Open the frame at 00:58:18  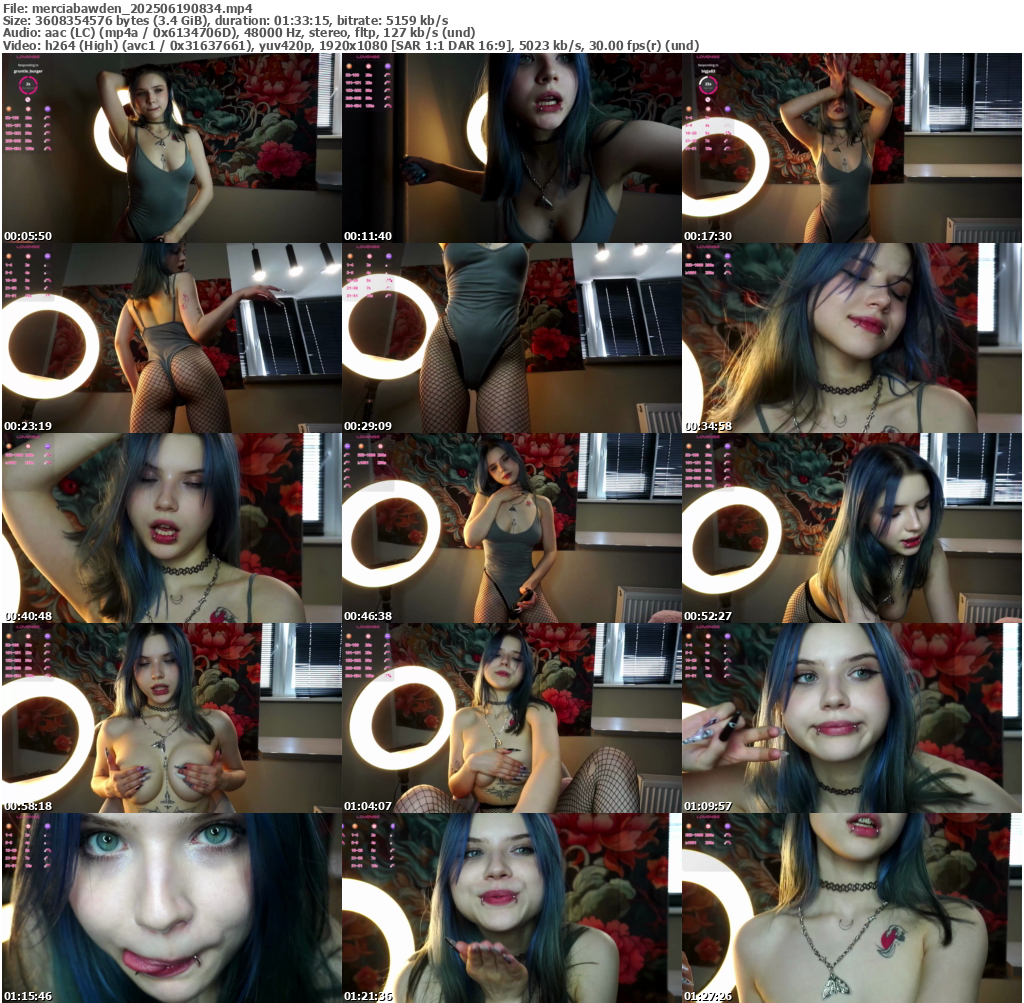coord(171,717)
